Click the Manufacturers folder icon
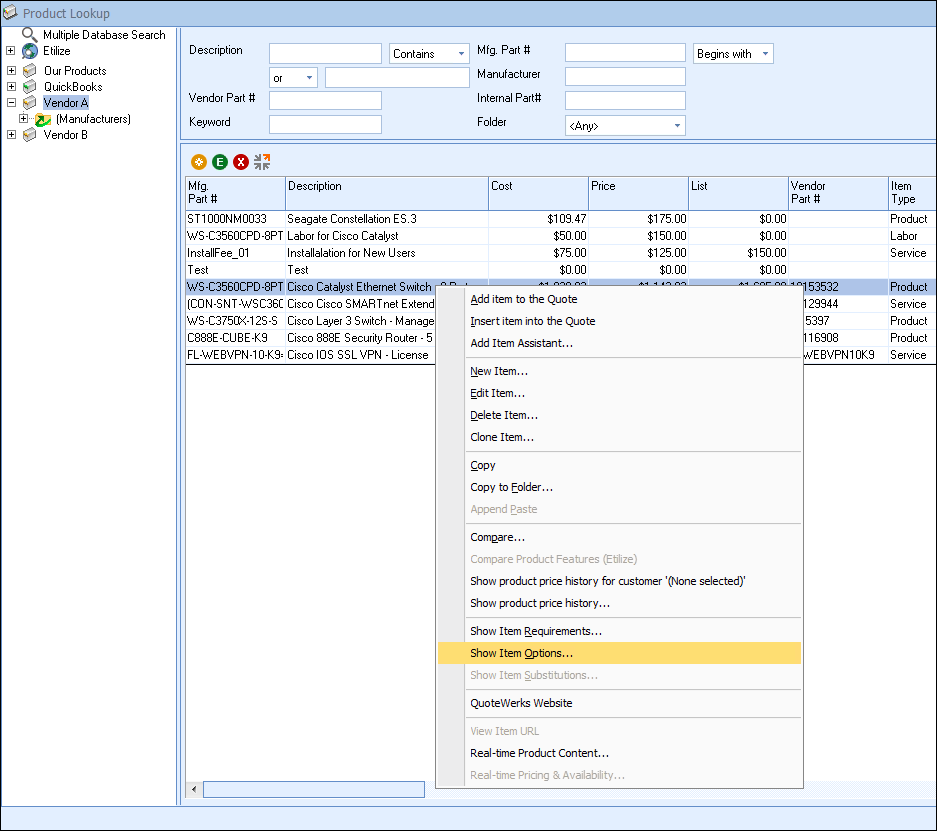The image size is (937, 831). point(43,119)
